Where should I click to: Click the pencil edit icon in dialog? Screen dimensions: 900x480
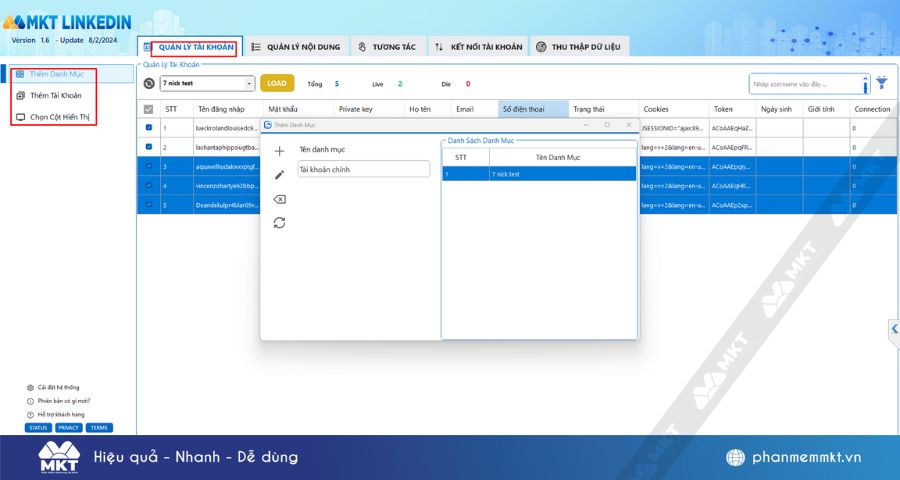coord(280,175)
